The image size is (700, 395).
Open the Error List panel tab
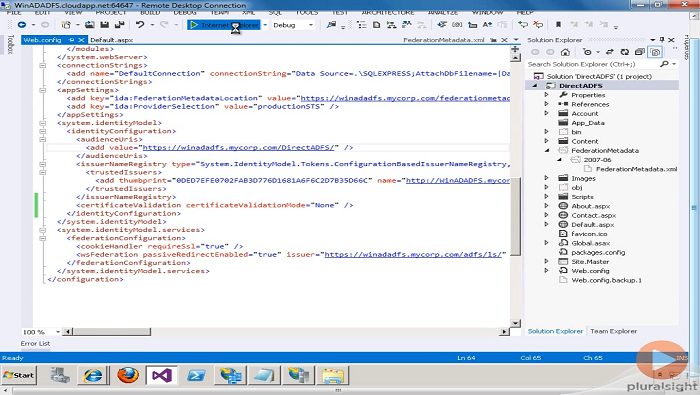tap(35, 344)
